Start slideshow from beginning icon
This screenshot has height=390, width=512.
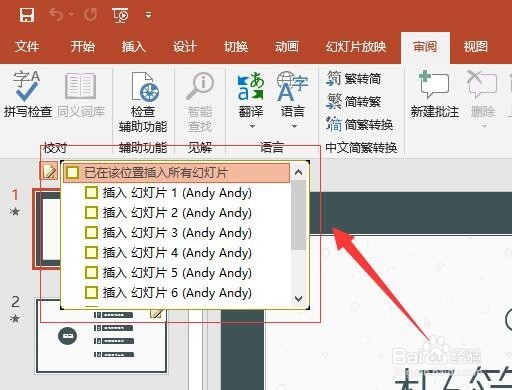click(120, 15)
